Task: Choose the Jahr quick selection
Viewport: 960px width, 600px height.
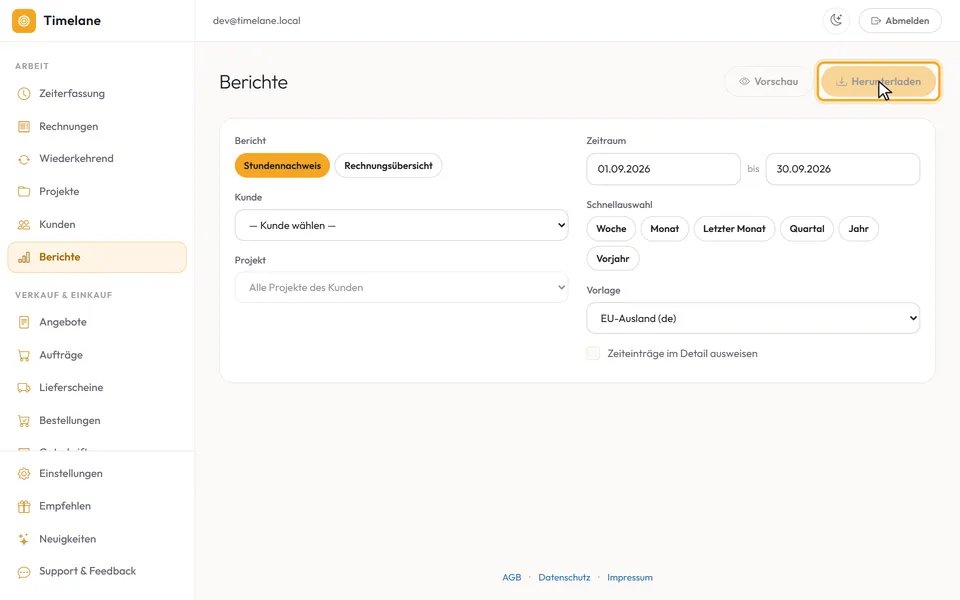Action: [x=858, y=228]
